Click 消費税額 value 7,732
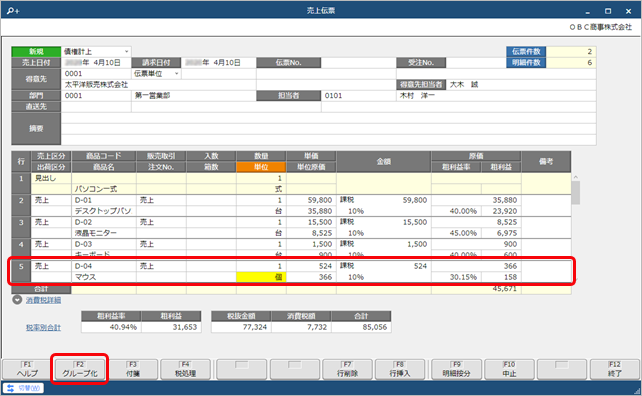The image size is (642, 396). tap(301, 327)
